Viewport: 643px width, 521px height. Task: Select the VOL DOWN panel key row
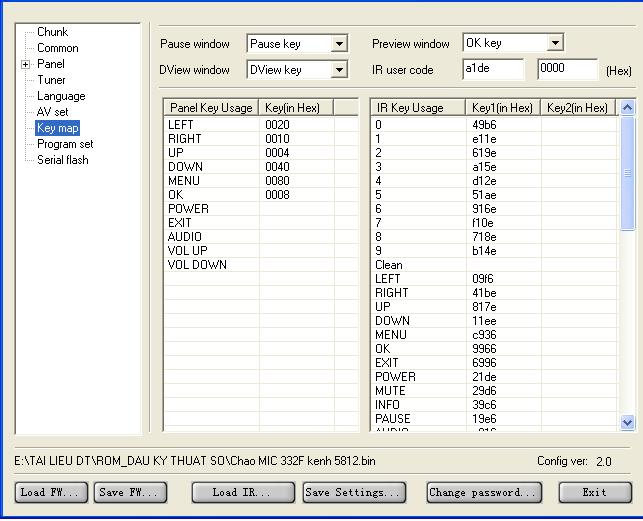click(x=261, y=265)
